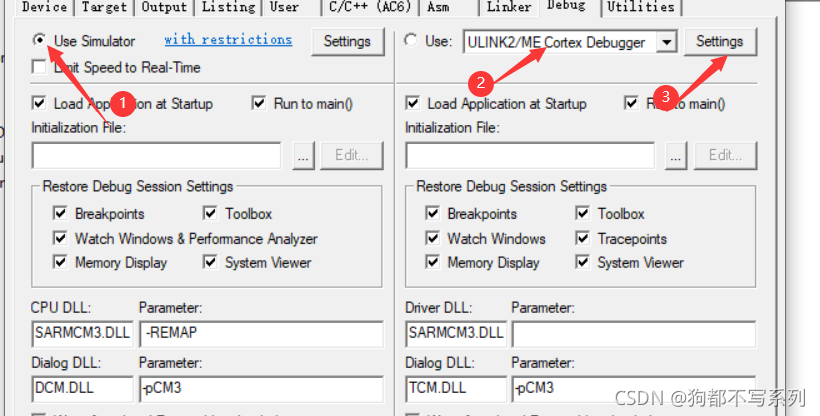Click the simulator Settings button

point(347,42)
